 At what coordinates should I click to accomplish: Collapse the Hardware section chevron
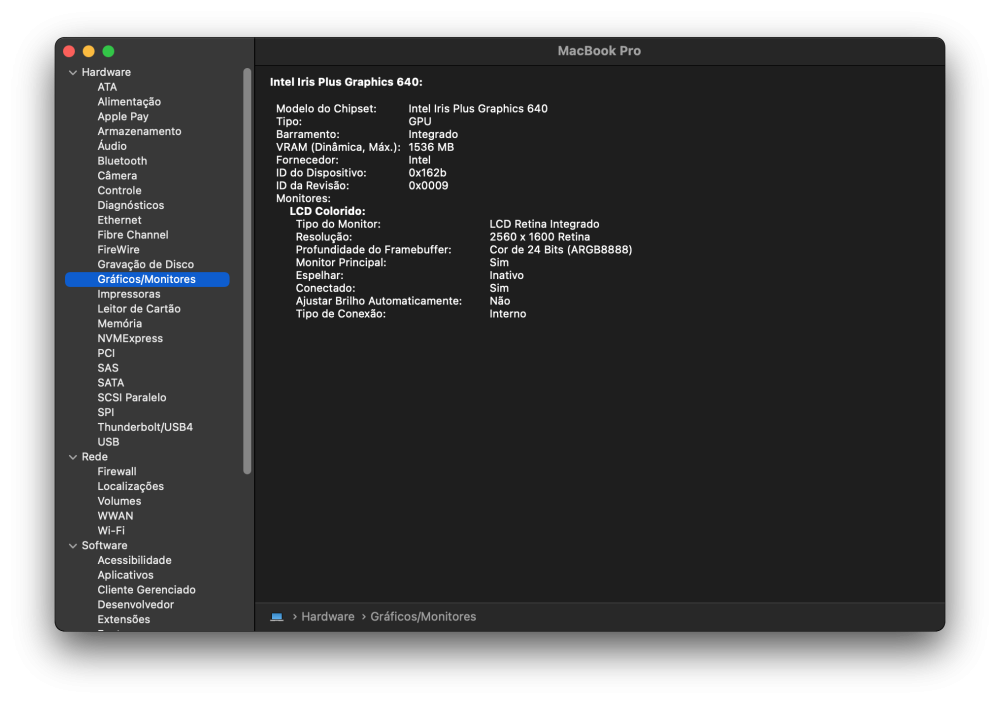click(73, 73)
